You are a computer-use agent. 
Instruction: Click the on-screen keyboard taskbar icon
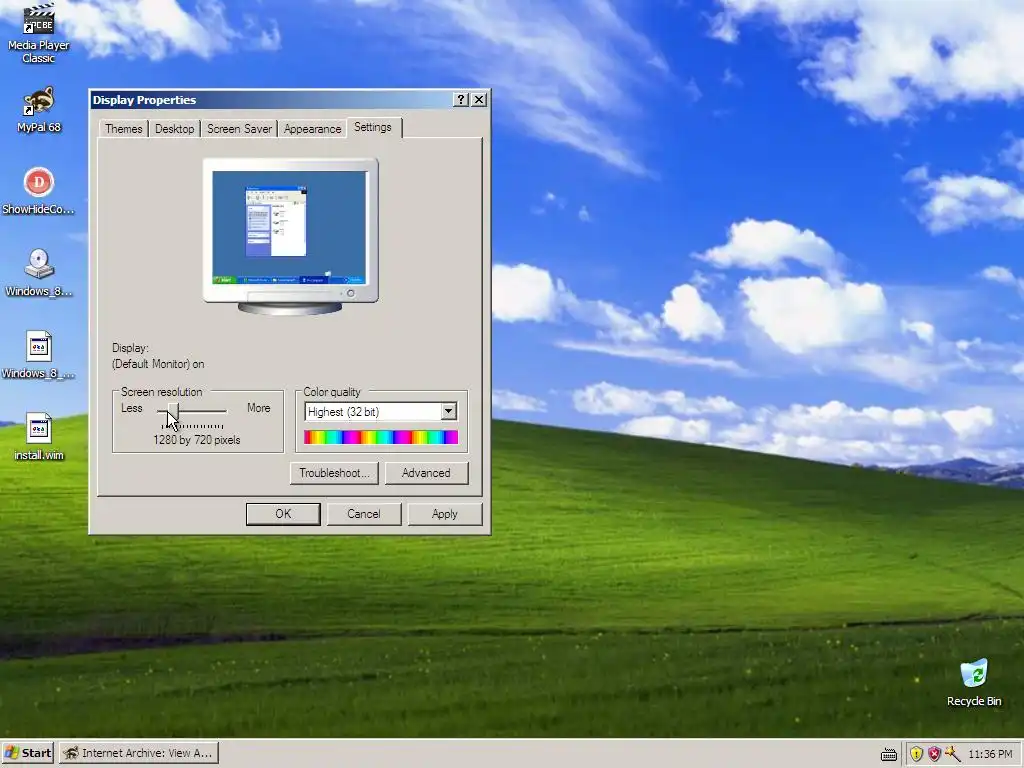point(889,754)
